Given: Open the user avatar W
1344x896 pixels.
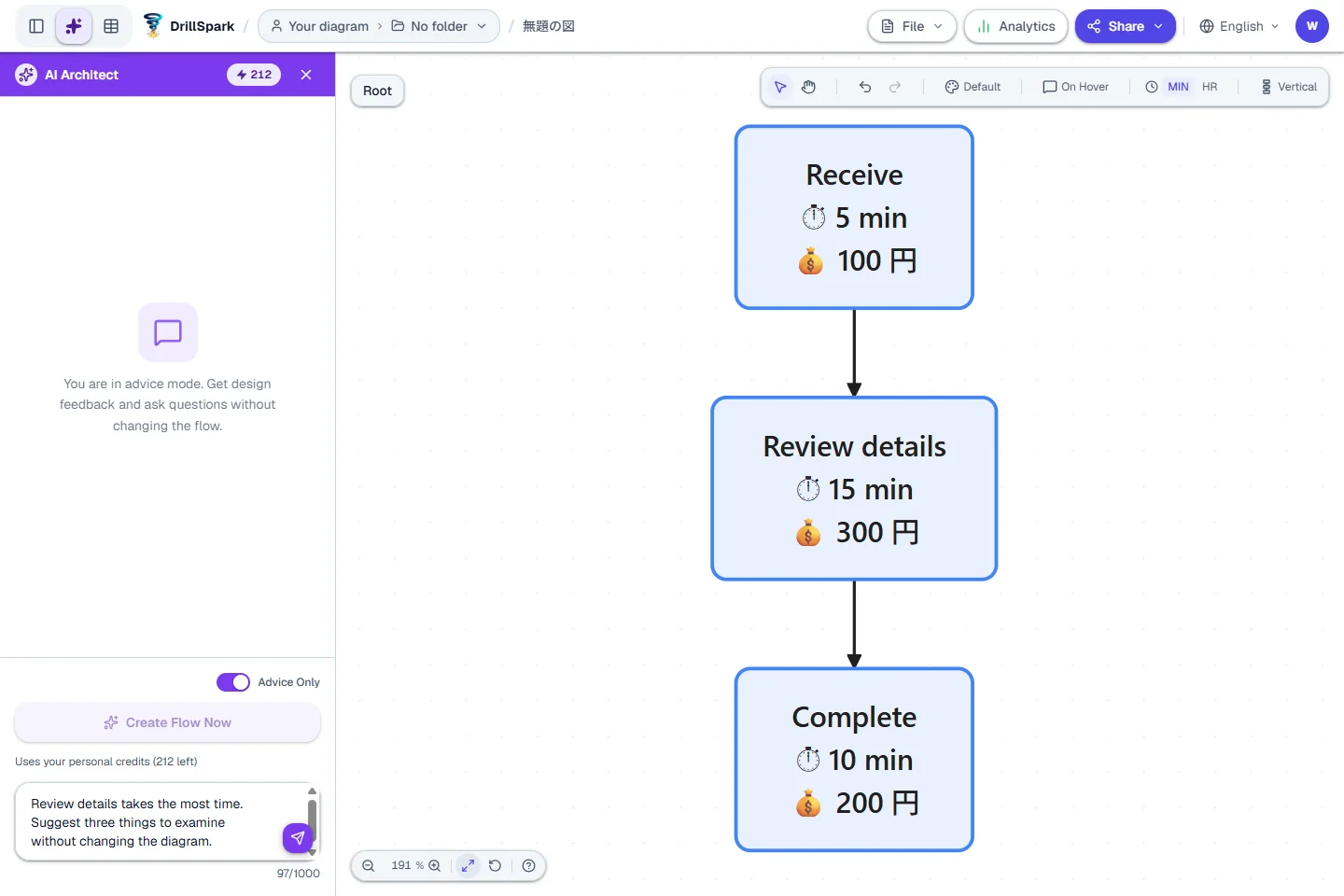Looking at the screenshot, I should point(1312,26).
